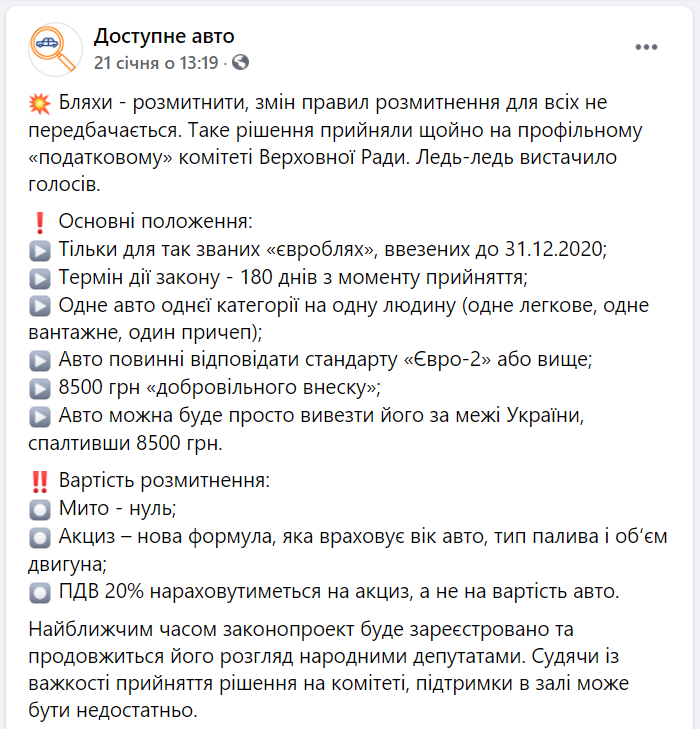The height and width of the screenshot is (729, 700).
Task: Click the play bullet next to 8500 грн
Action: [x=40, y=389]
